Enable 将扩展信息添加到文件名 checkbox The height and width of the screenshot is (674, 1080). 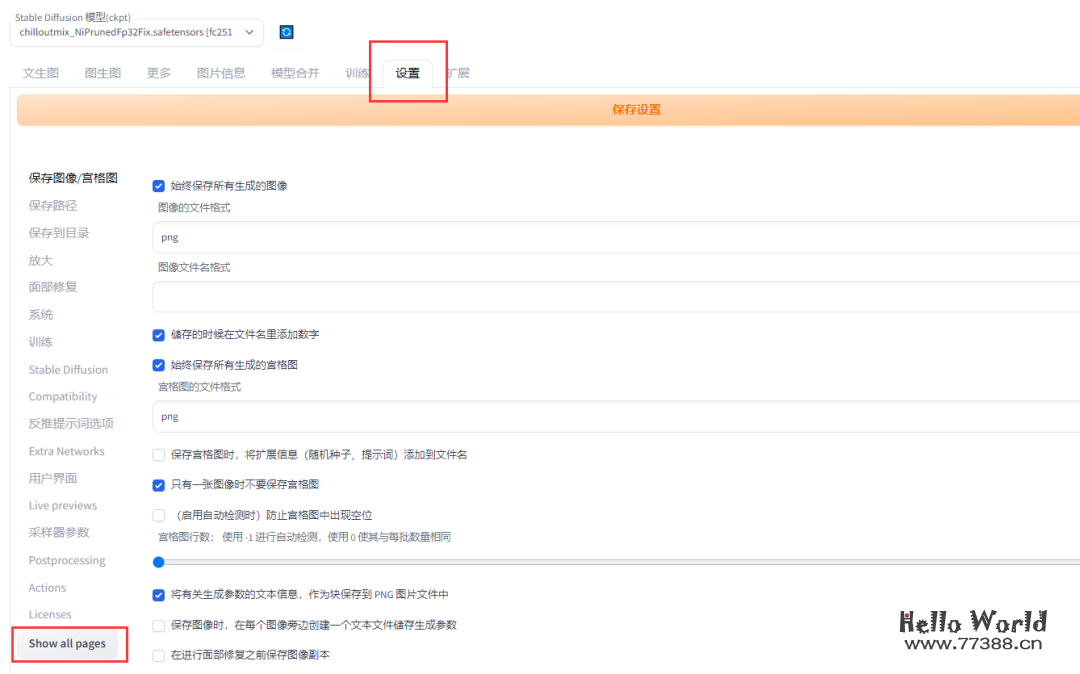[158, 454]
